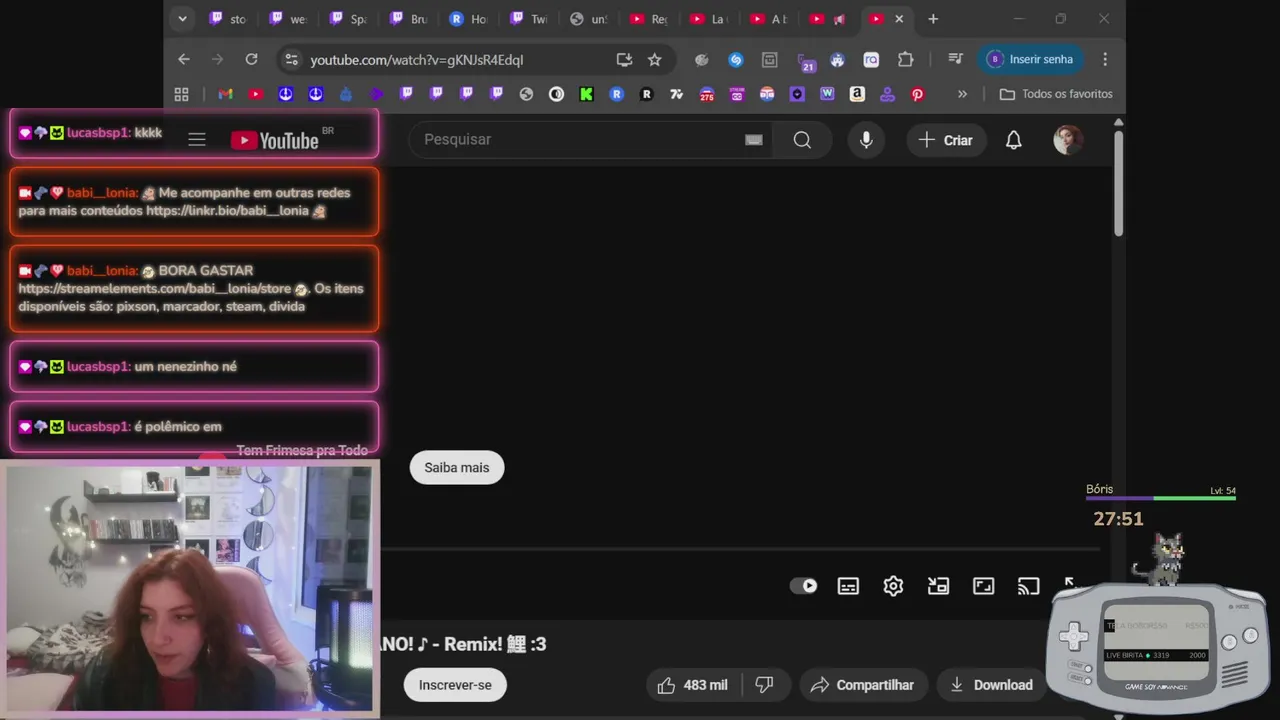Open Amazon bookmark in bookmarks bar
Image resolution: width=1280 pixels, height=720 pixels.
pos(857,94)
